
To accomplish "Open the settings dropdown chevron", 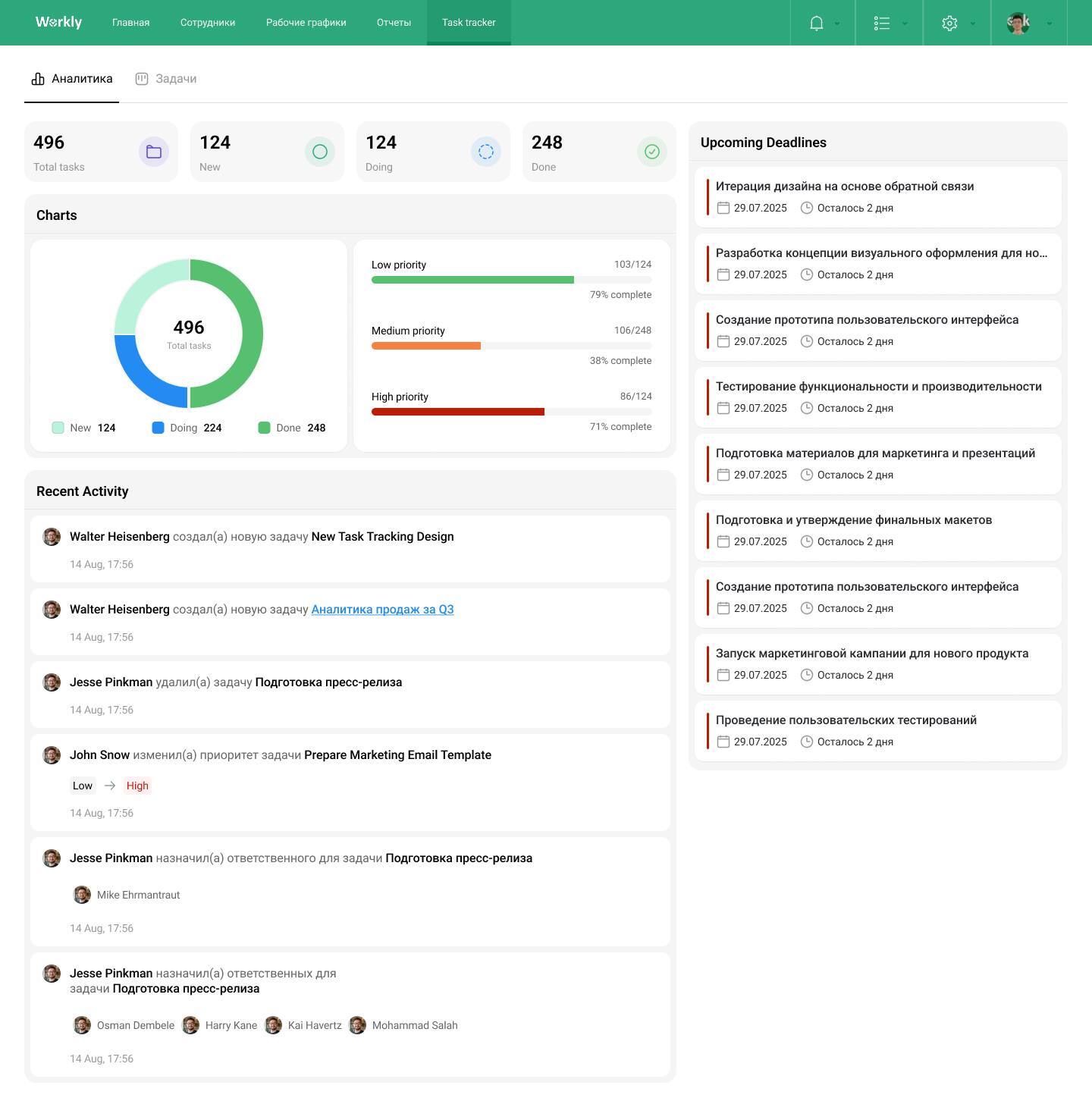I will (971, 24).
